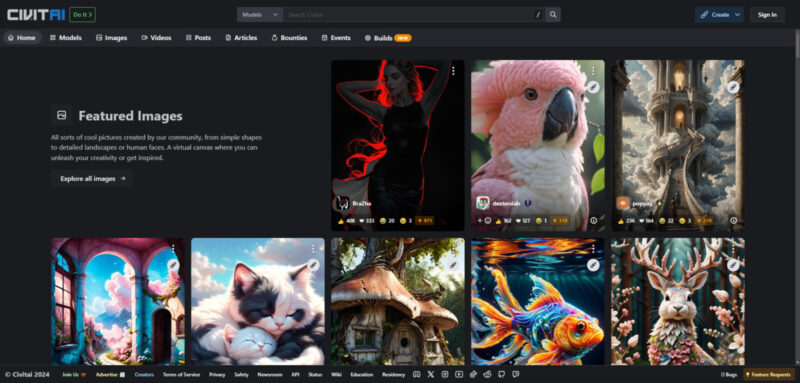Click remix brush icon on pink parrot image

click(x=592, y=87)
